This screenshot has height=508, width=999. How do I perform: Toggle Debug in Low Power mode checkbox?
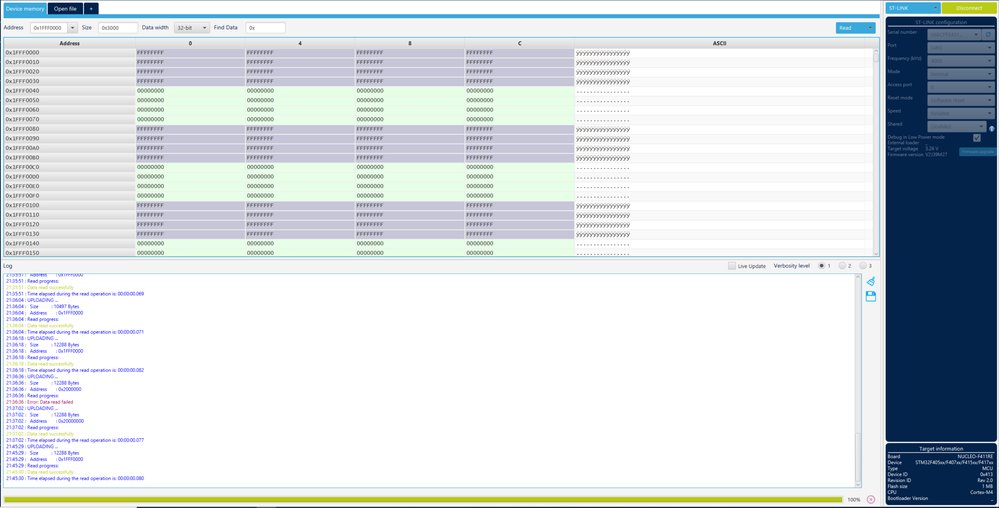[x=977, y=138]
